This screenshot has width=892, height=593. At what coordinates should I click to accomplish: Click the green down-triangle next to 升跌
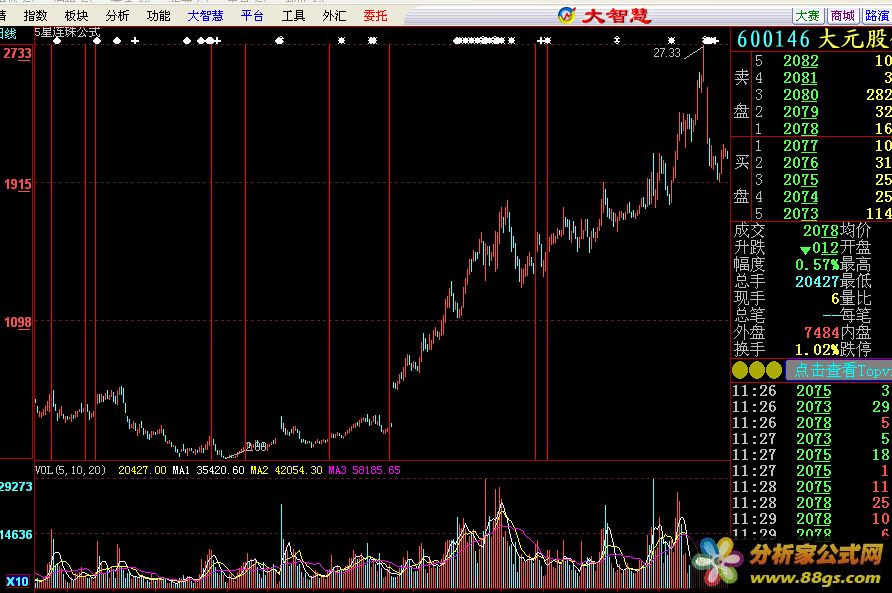point(805,250)
